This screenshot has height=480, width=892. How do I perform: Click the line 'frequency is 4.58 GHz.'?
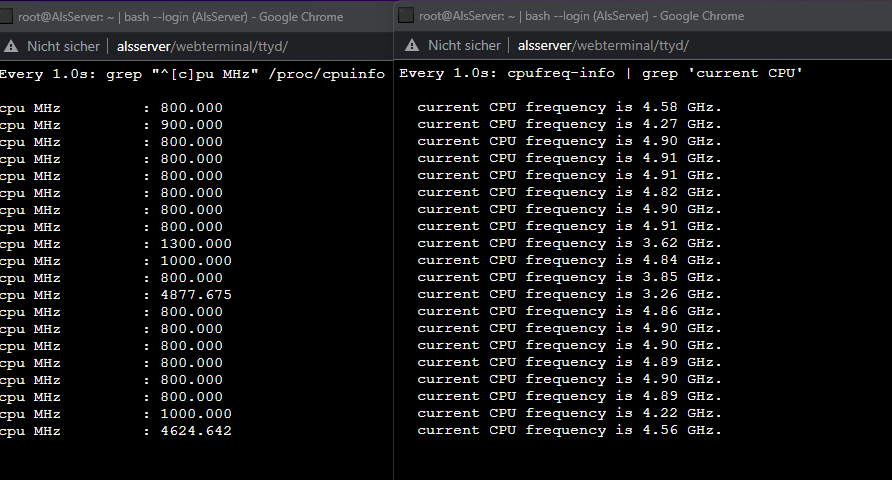coord(569,107)
